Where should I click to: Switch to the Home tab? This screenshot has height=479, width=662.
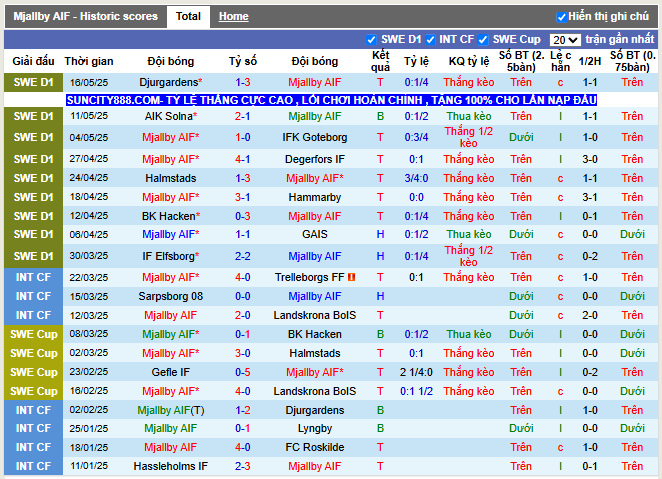pos(233,16)
